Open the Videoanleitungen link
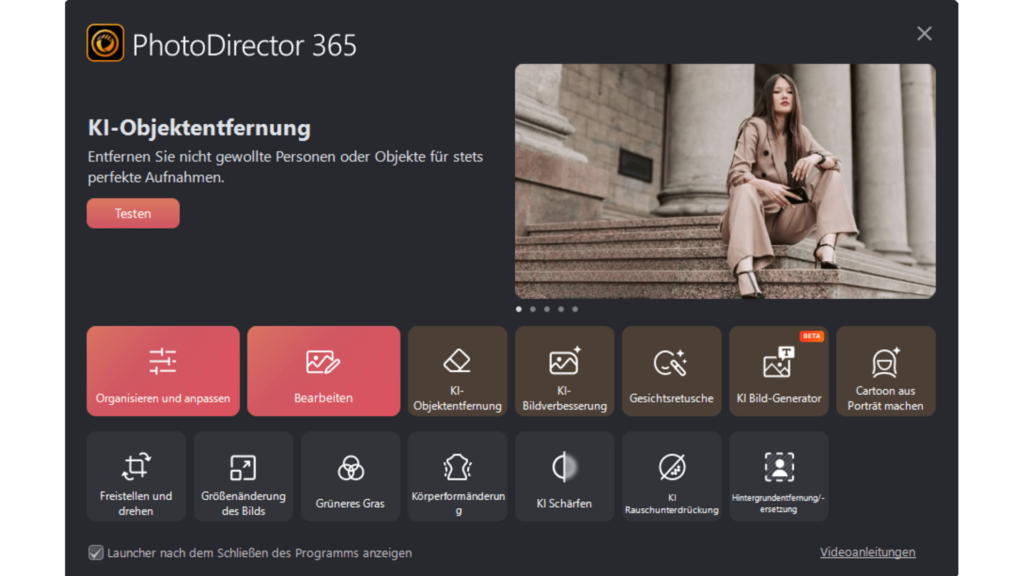The image size is (1024, 576). pos(867,552)
